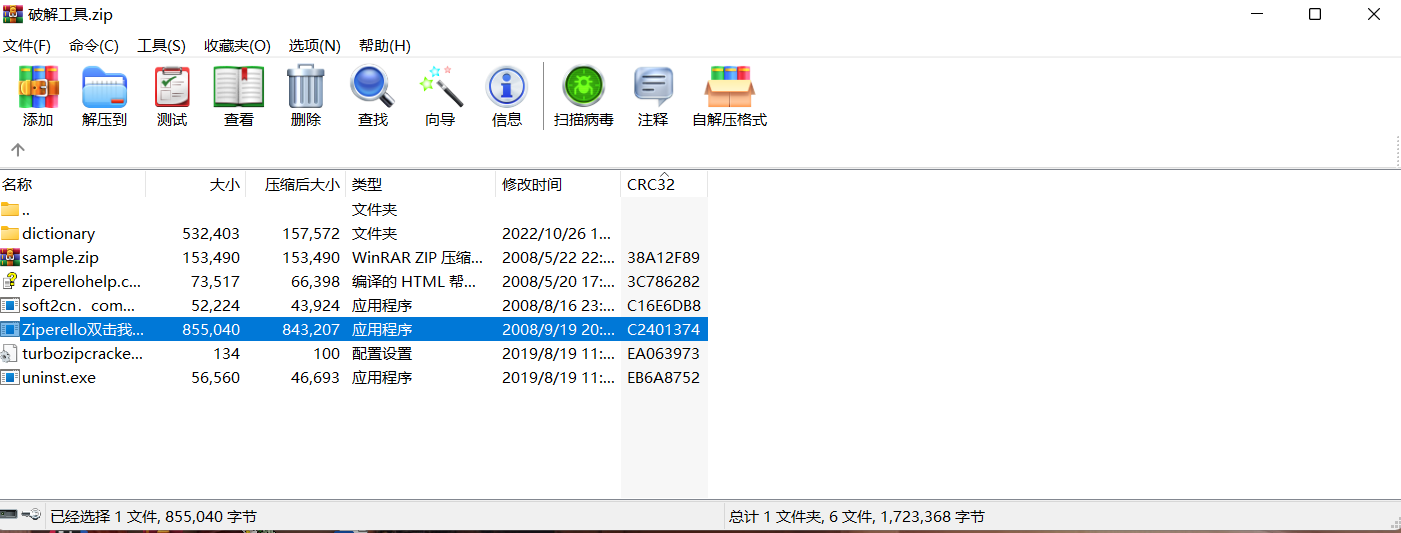1401x533 pixels.
Task: Click CRC value EB6A8752
Action: coord(663,377)
